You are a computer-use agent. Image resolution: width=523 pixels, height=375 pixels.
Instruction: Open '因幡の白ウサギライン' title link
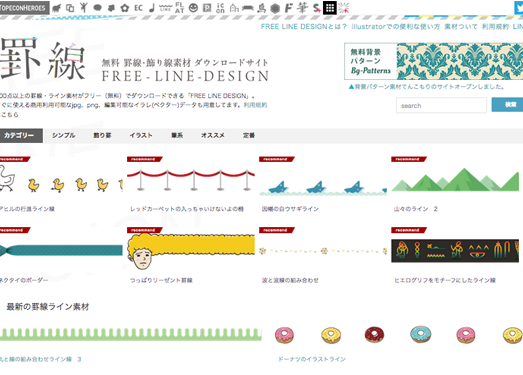pyautogui.click(x=290, y=209)
